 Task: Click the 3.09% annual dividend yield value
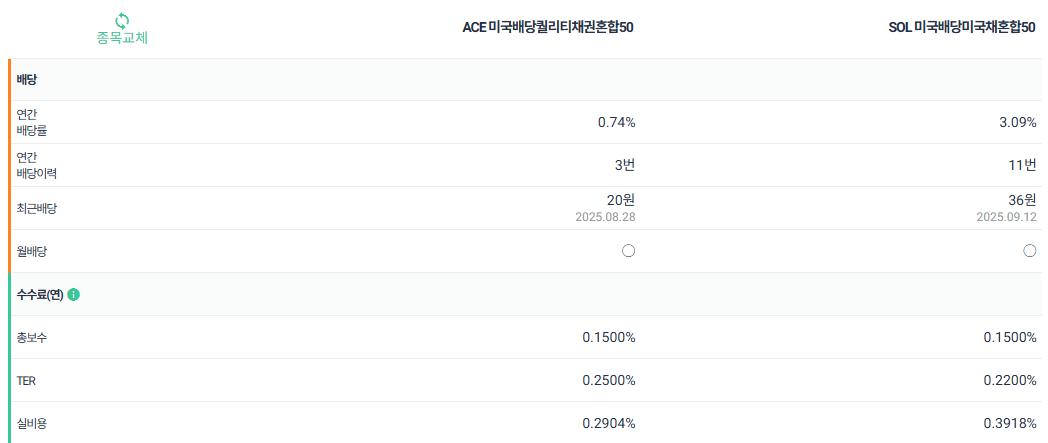[1017, 122]
